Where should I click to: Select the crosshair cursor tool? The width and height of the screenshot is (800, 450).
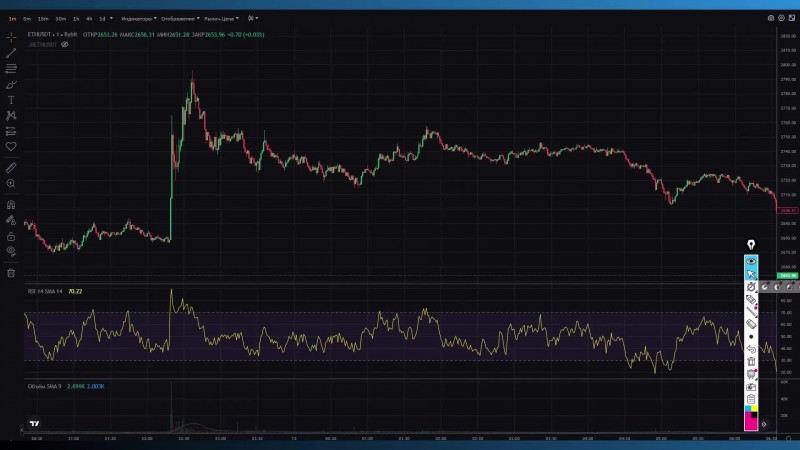pyautogui.click(x=11, y=36)
